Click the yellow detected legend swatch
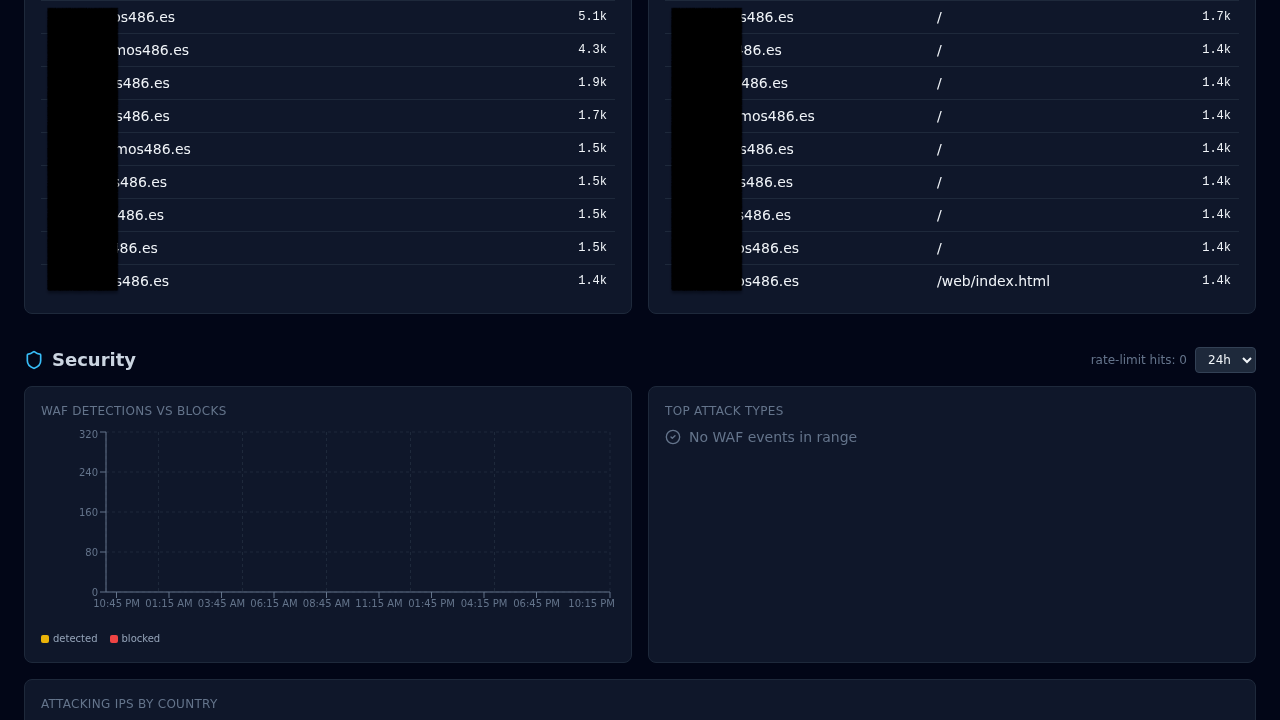The height and width of the screenshot is (720, 1280). click(45, 639)
